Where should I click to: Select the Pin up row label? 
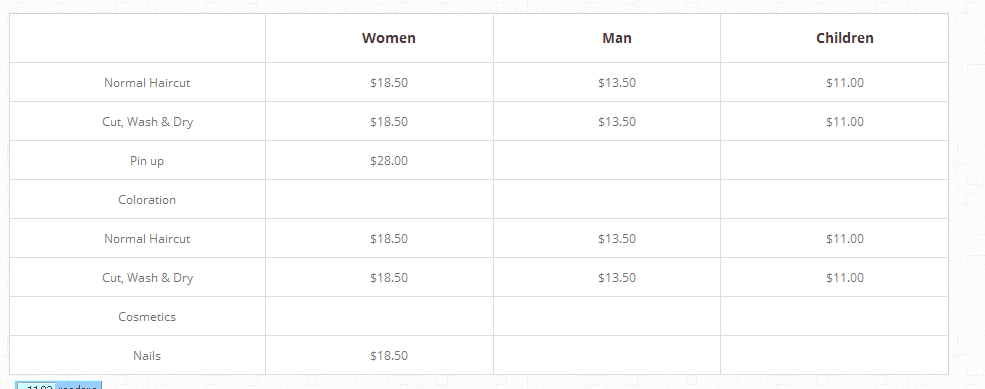tap(147, 161)
